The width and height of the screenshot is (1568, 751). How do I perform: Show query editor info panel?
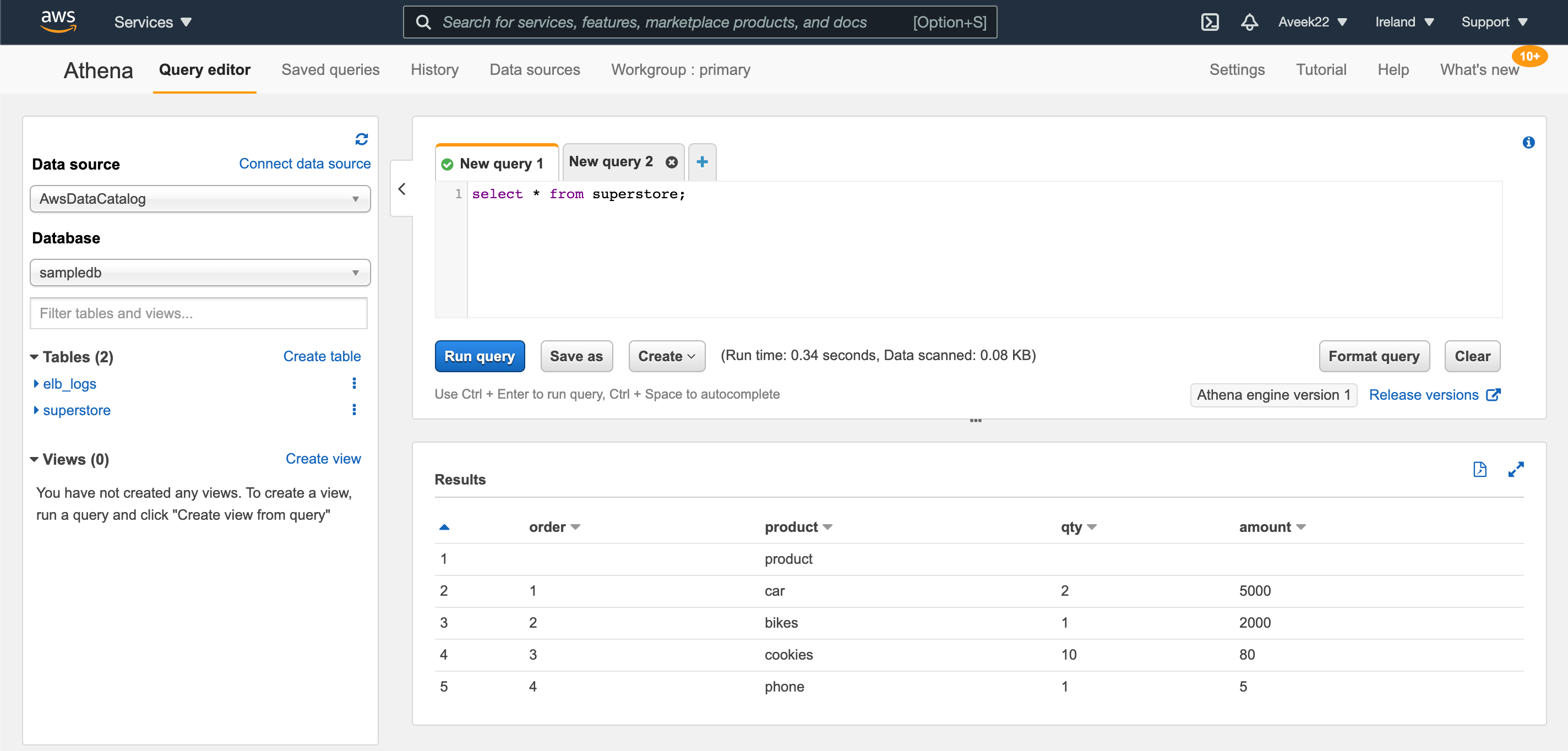click(x=1528, y=143)
